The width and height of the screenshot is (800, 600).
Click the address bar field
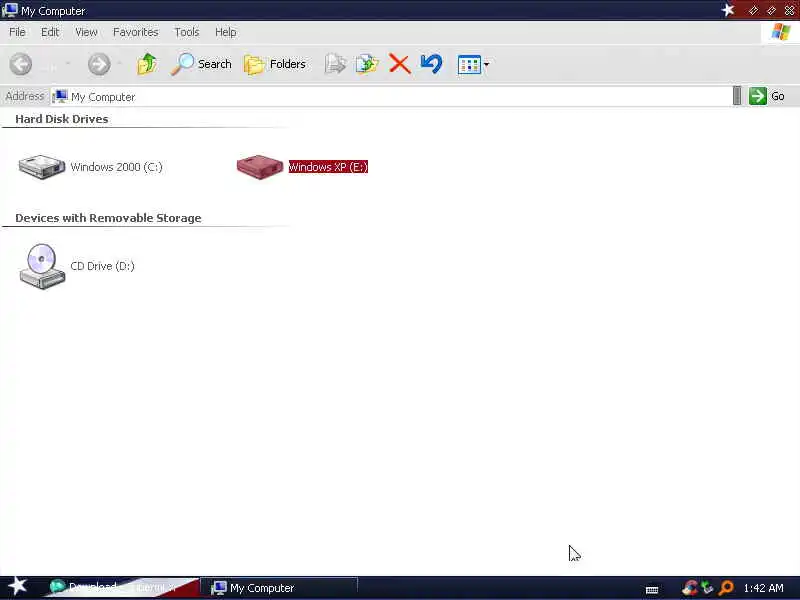[390, 96]
